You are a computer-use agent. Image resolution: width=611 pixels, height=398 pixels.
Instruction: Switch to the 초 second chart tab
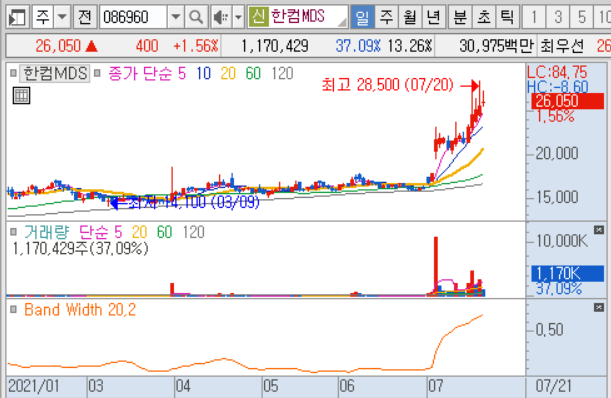484,17
